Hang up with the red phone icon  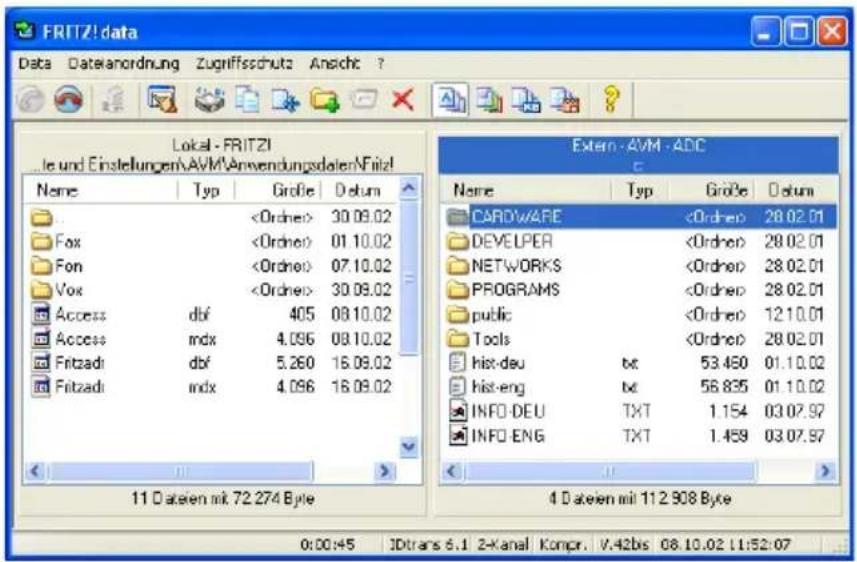coord(68,100)
